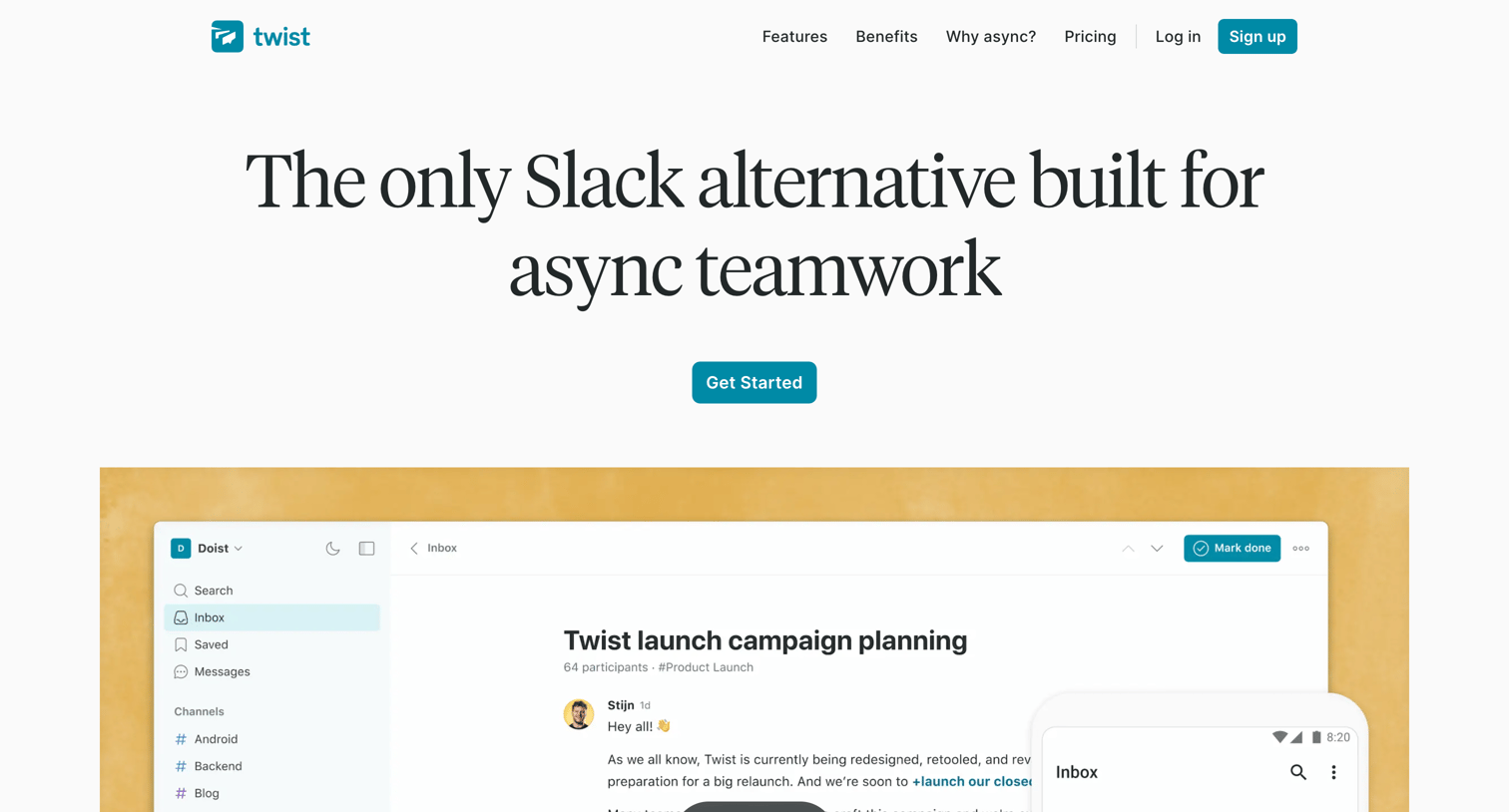Go to previous thread up arrow

[1128, 549]
